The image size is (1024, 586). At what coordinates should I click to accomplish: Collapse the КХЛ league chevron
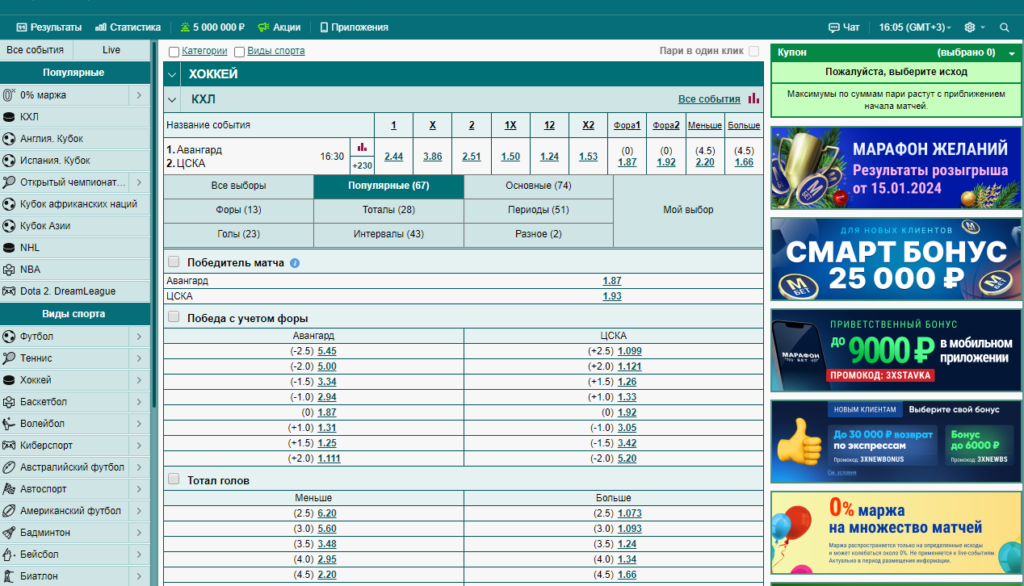click(172, 100)
